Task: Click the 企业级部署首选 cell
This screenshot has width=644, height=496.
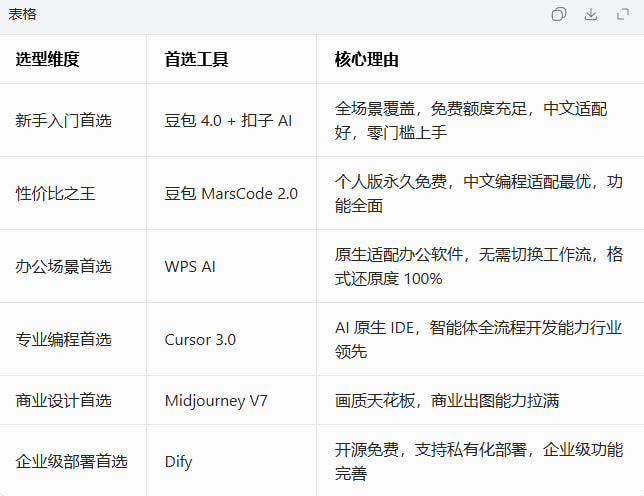Action: coord(71,462)
